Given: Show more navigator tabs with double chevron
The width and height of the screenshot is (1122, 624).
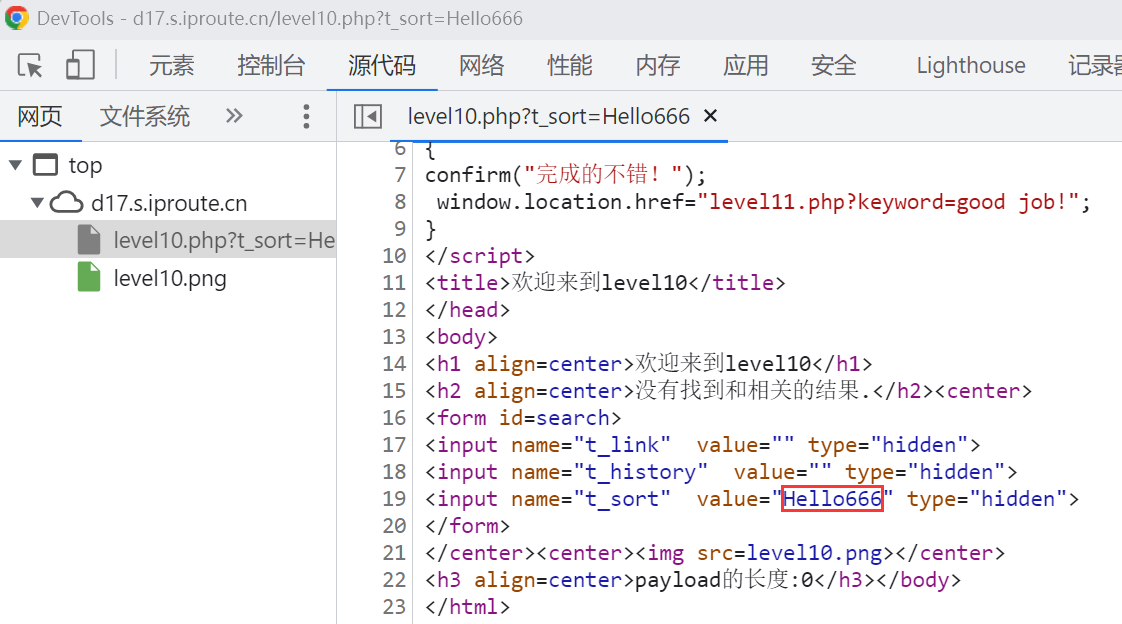Looking at the screenshot, I should point(234,116).
